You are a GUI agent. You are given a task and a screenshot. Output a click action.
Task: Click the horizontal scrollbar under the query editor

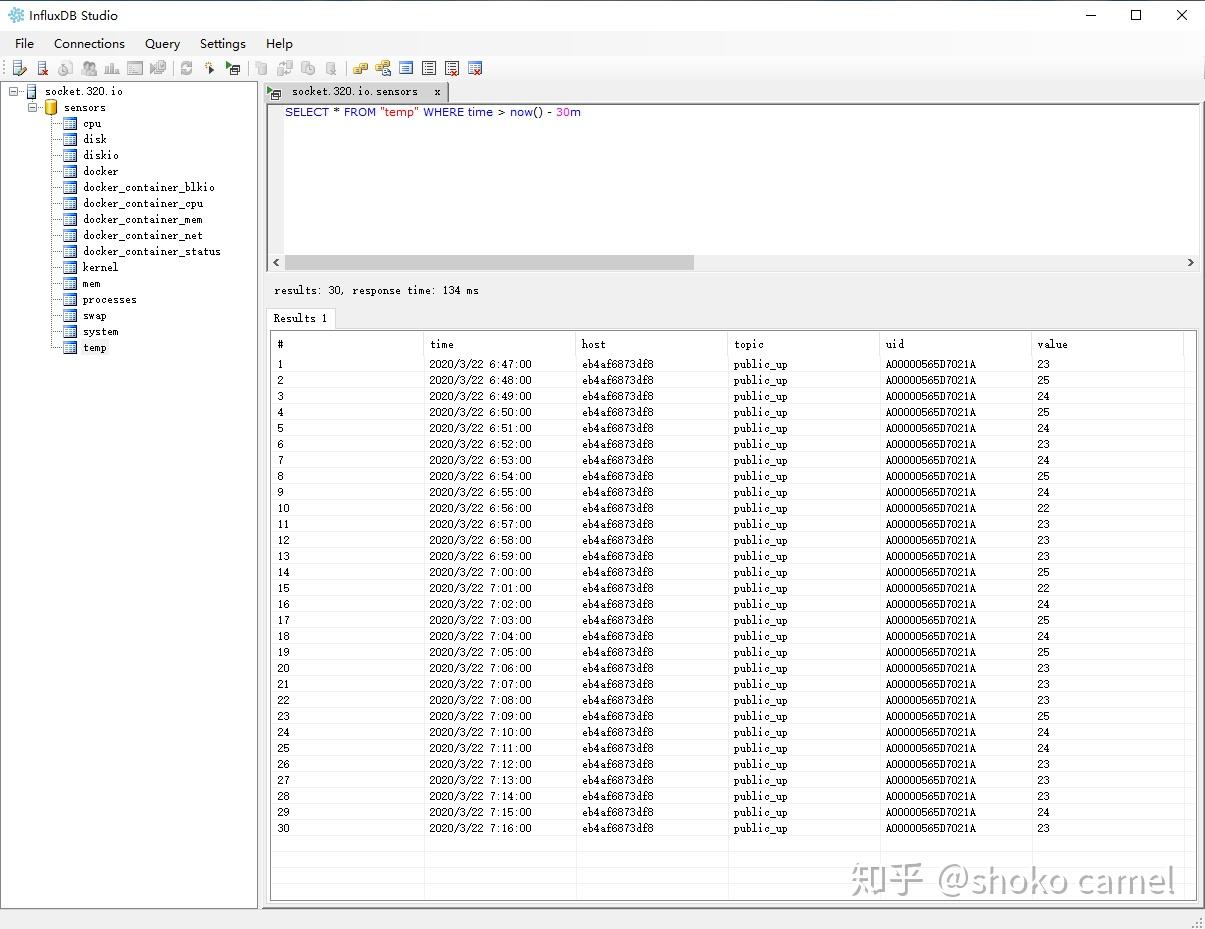[x=485, y=263]
